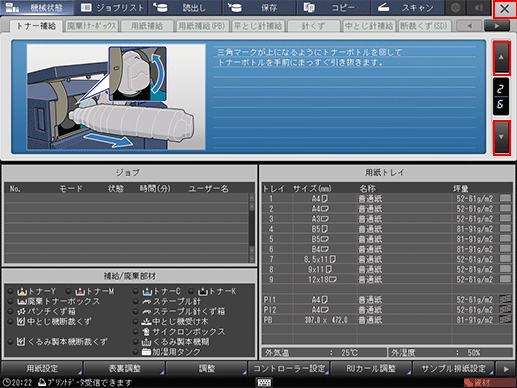Select the ステープル針 indicator
This screenshot has height=388, width=517.
(x=167, y=302)
